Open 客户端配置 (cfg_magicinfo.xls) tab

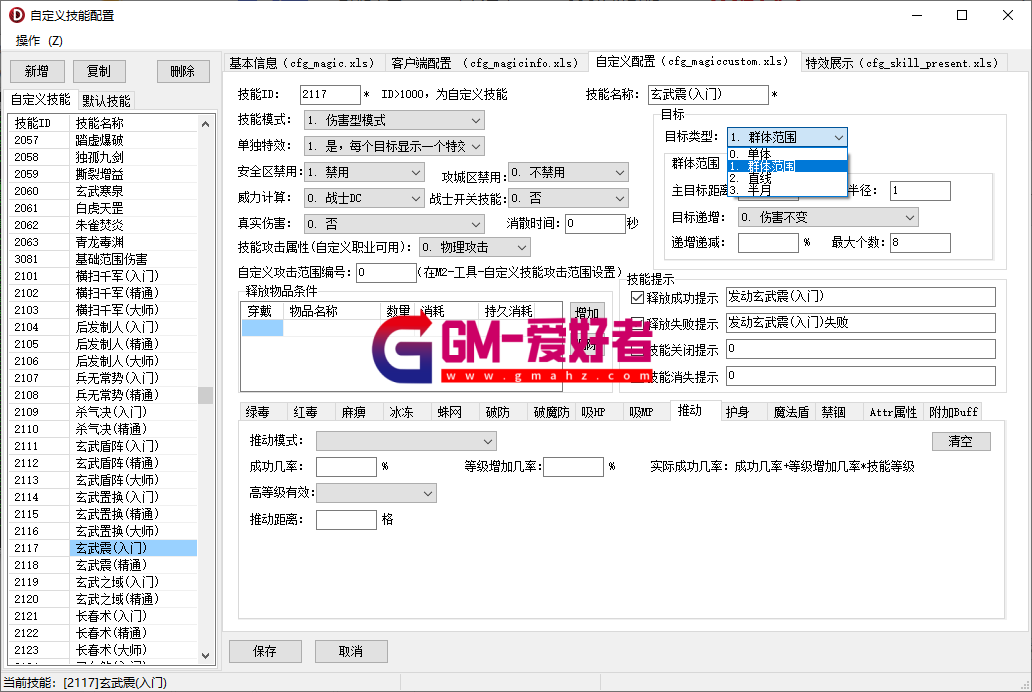(484, 63)
